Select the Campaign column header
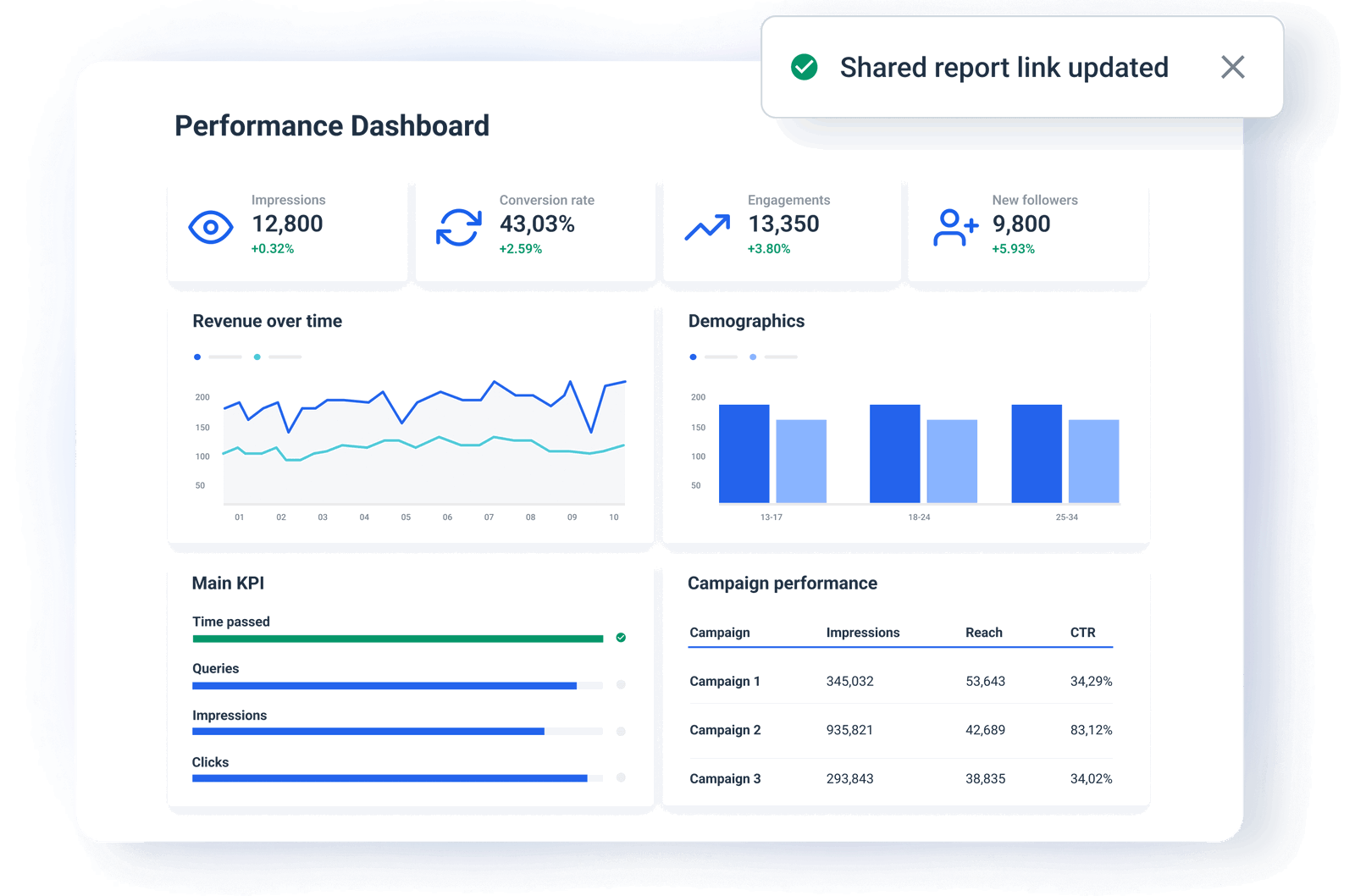This screenshot has height=896, width=1355. (x=719, y=632)
